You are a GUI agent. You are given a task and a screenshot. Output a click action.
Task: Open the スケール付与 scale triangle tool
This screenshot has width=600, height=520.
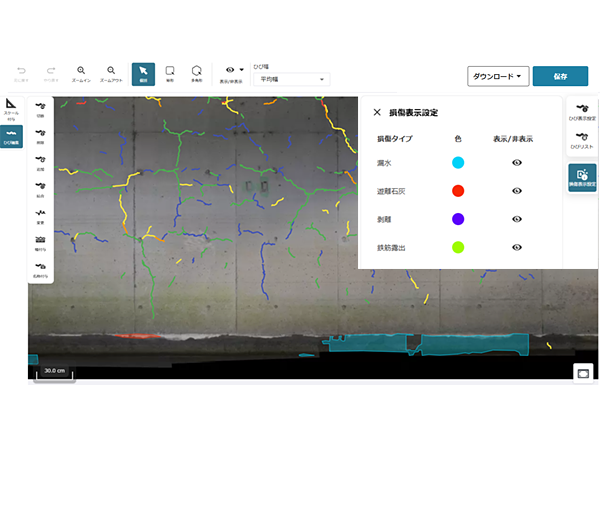(x=11, y=109)
